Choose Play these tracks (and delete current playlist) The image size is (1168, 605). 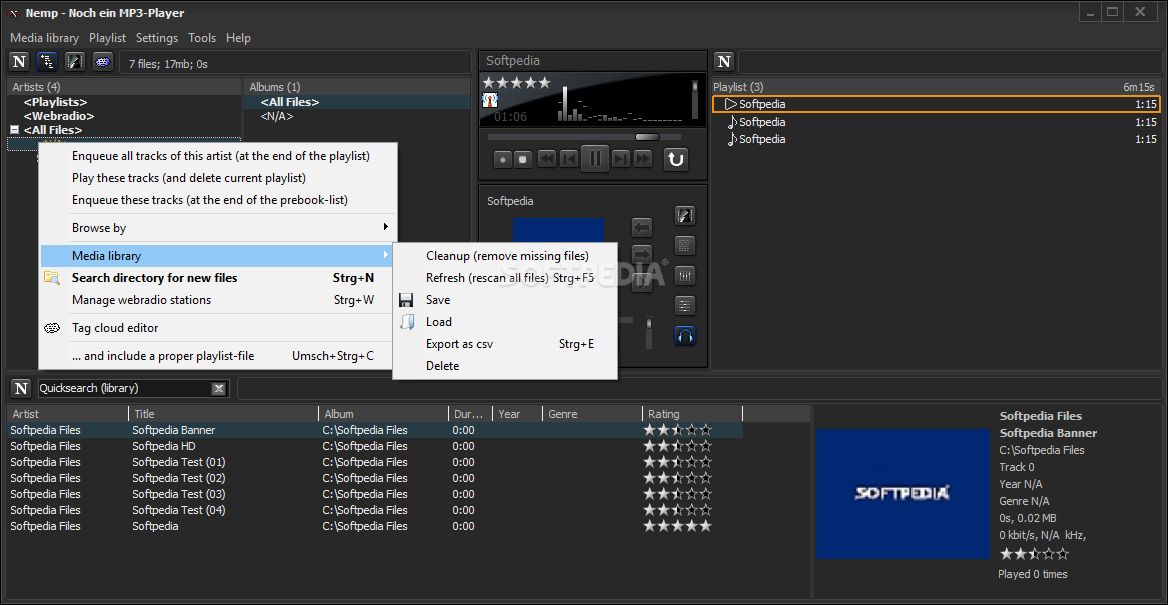pos(218,178)
